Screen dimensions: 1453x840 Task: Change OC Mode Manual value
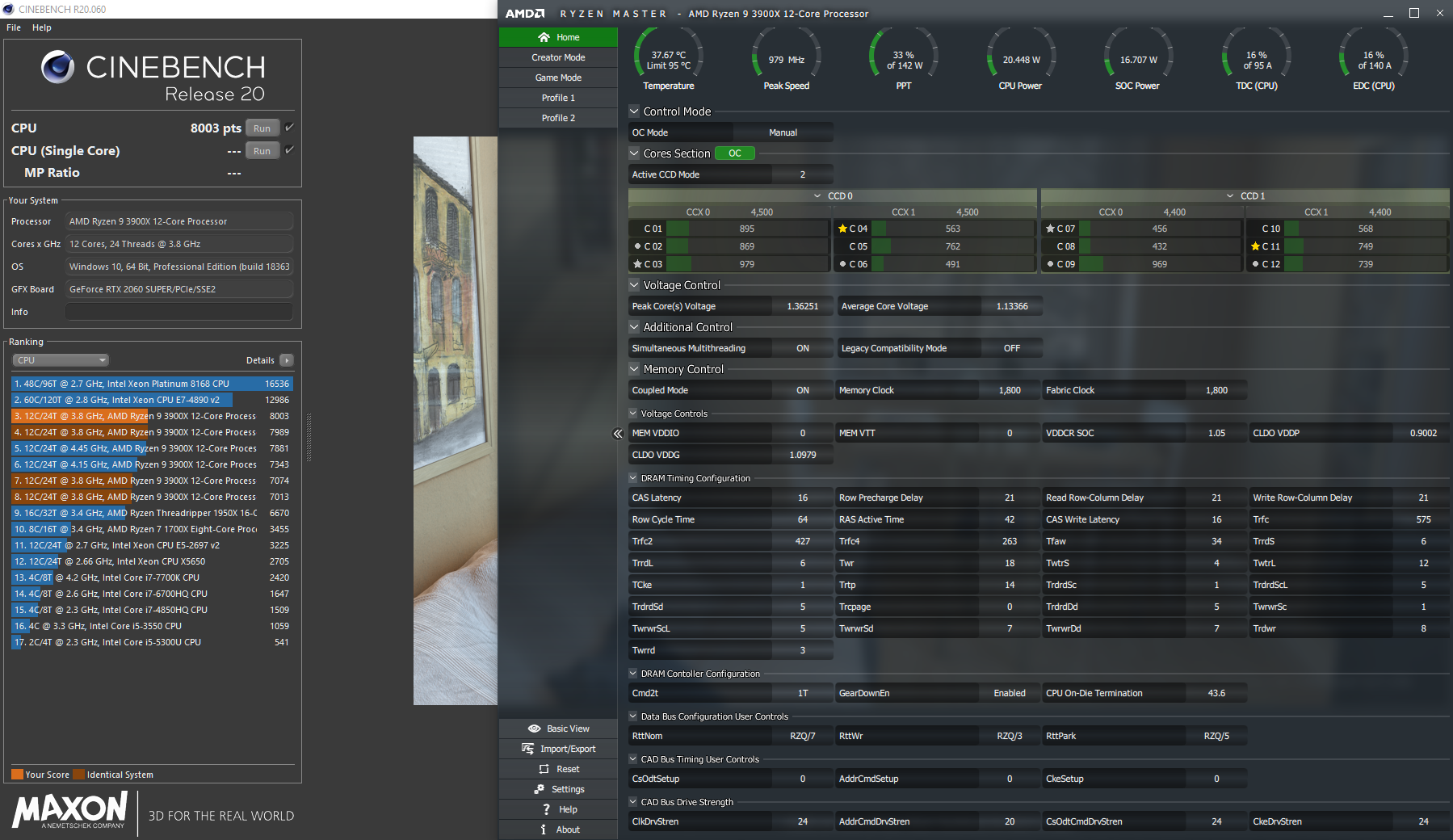[783, 132]
